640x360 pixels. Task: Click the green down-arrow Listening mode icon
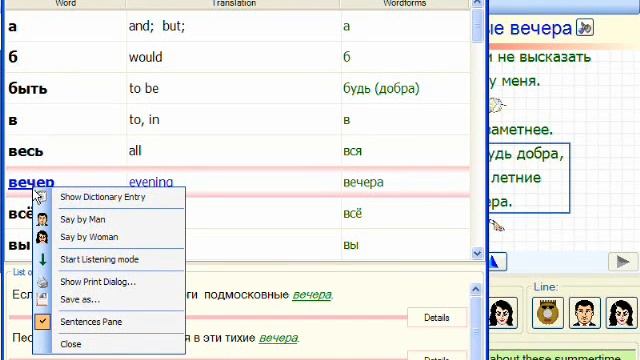point(42,260)
